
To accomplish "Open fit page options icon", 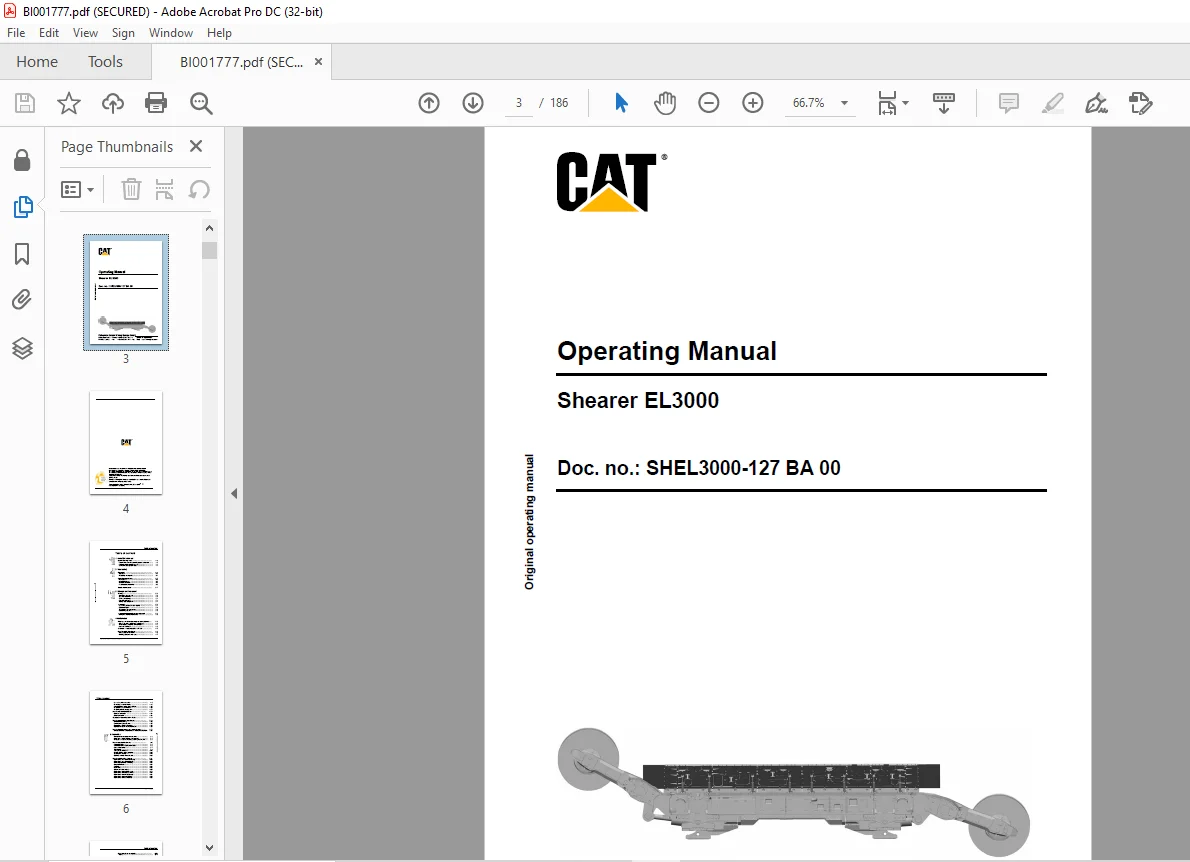I will pos(892,103).
